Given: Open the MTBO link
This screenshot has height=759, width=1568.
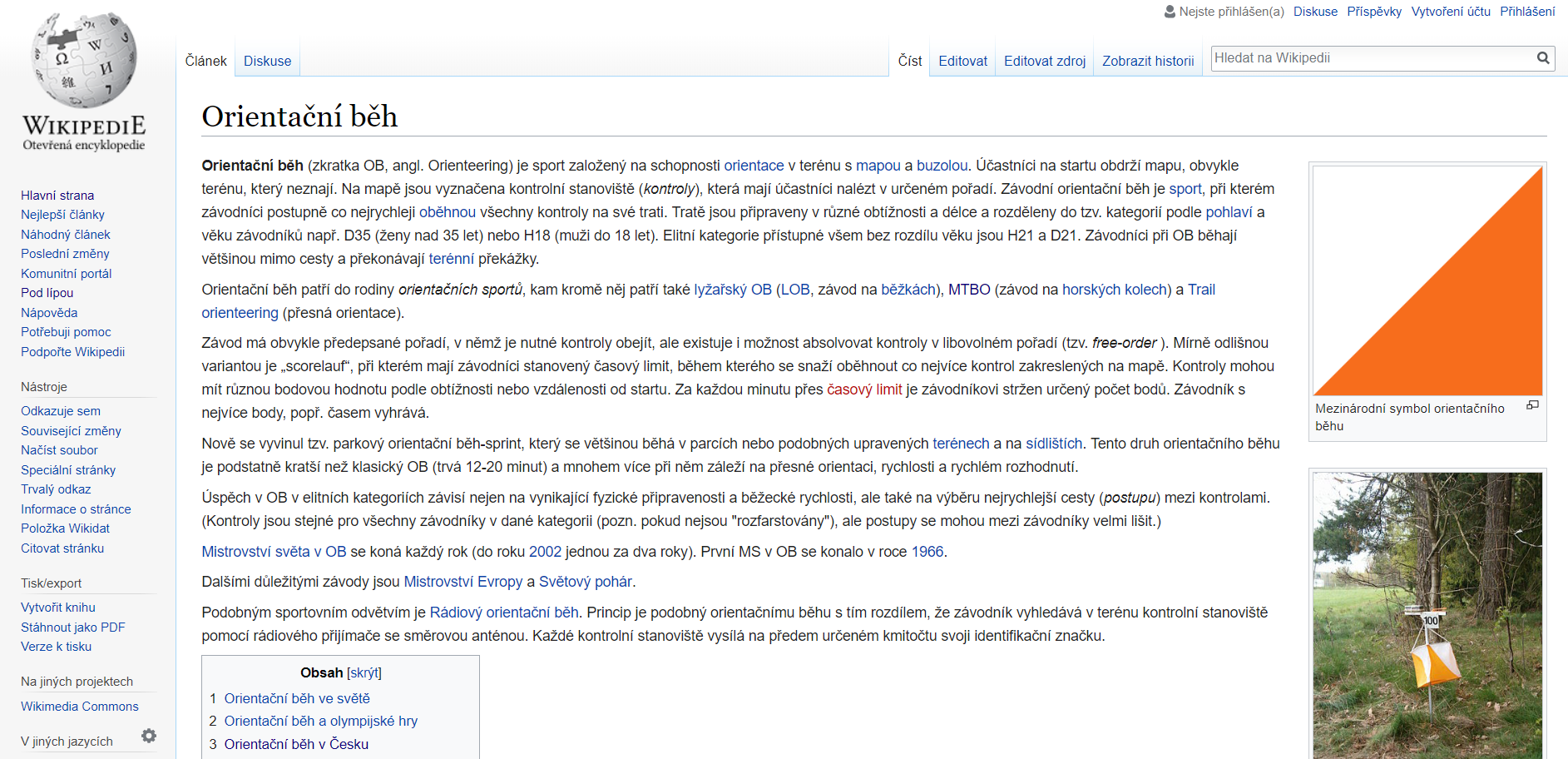Looking at the screenshot, I should [x=969, y=290].
